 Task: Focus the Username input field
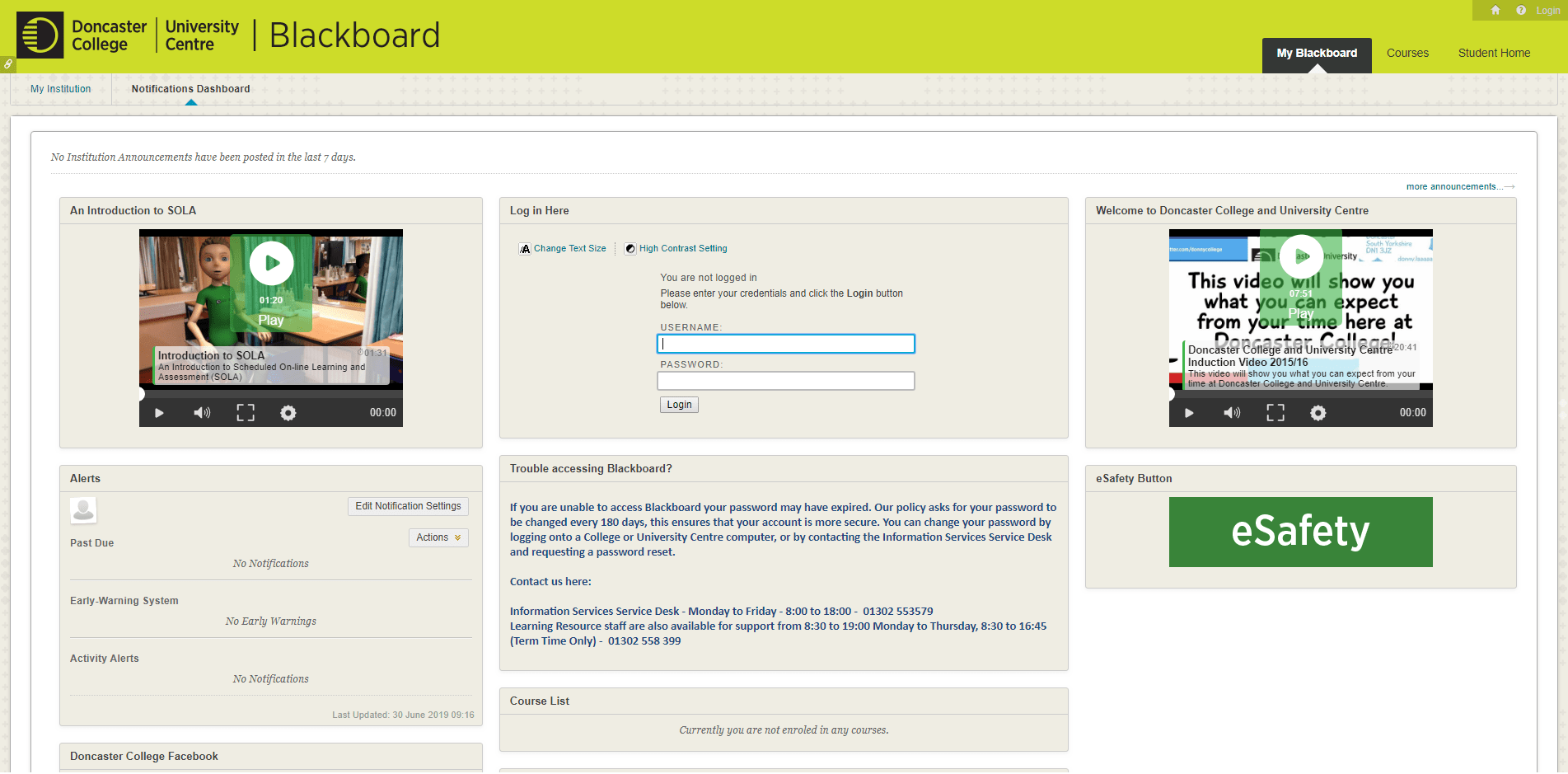tap(786, 344)
